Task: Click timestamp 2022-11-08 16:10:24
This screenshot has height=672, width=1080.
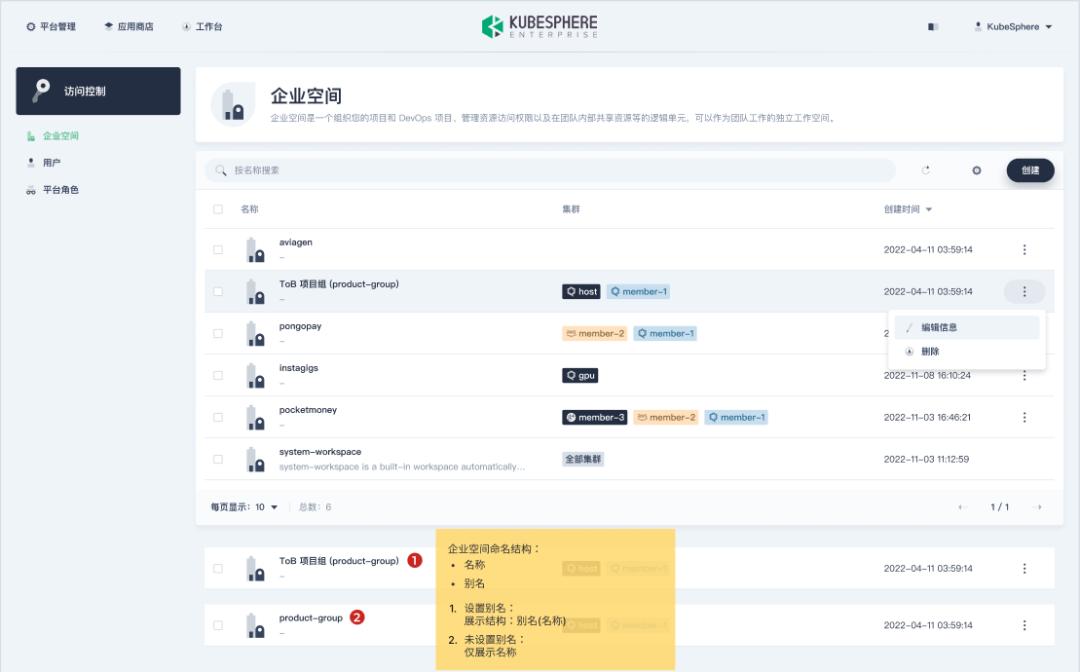Action: pyautogui.click(x=927, y=375)
